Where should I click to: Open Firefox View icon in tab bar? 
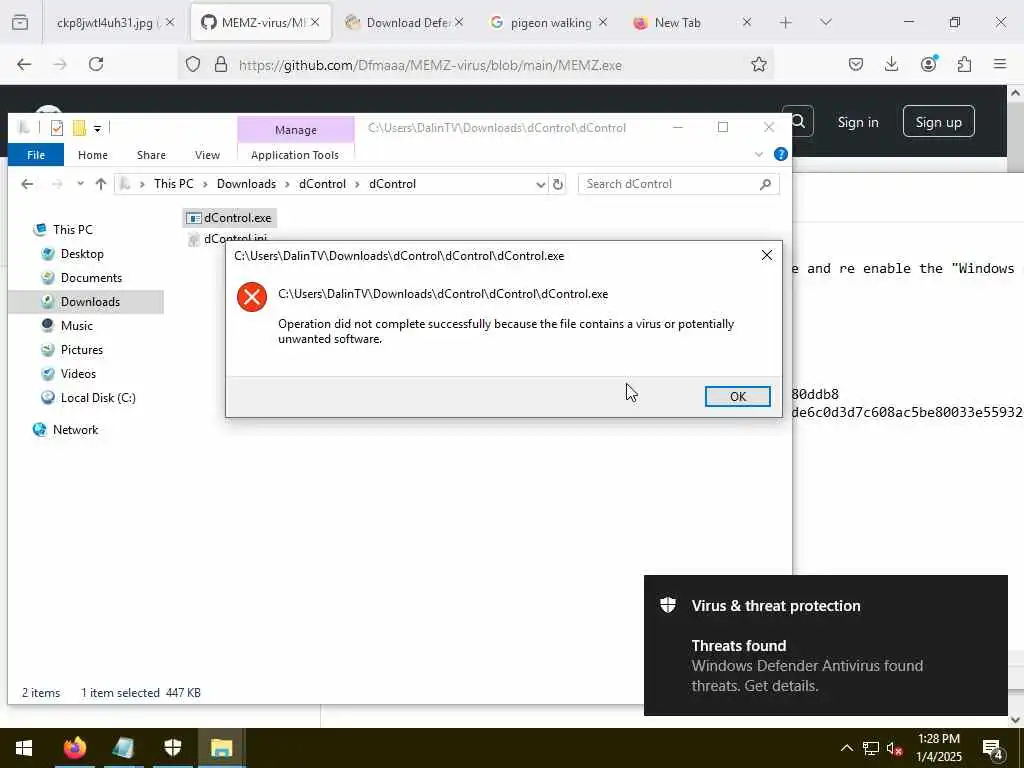point(20,23)
